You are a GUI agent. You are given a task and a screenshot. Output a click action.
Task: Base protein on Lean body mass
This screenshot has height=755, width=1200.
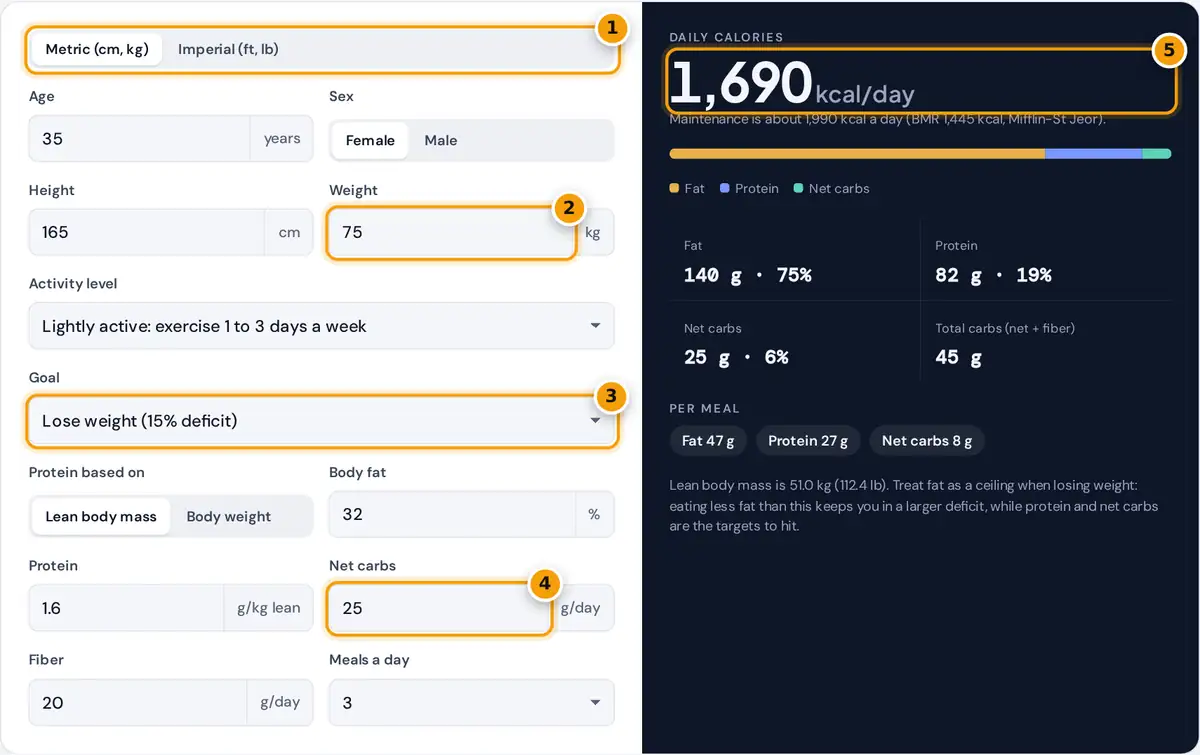click(101, 517)
